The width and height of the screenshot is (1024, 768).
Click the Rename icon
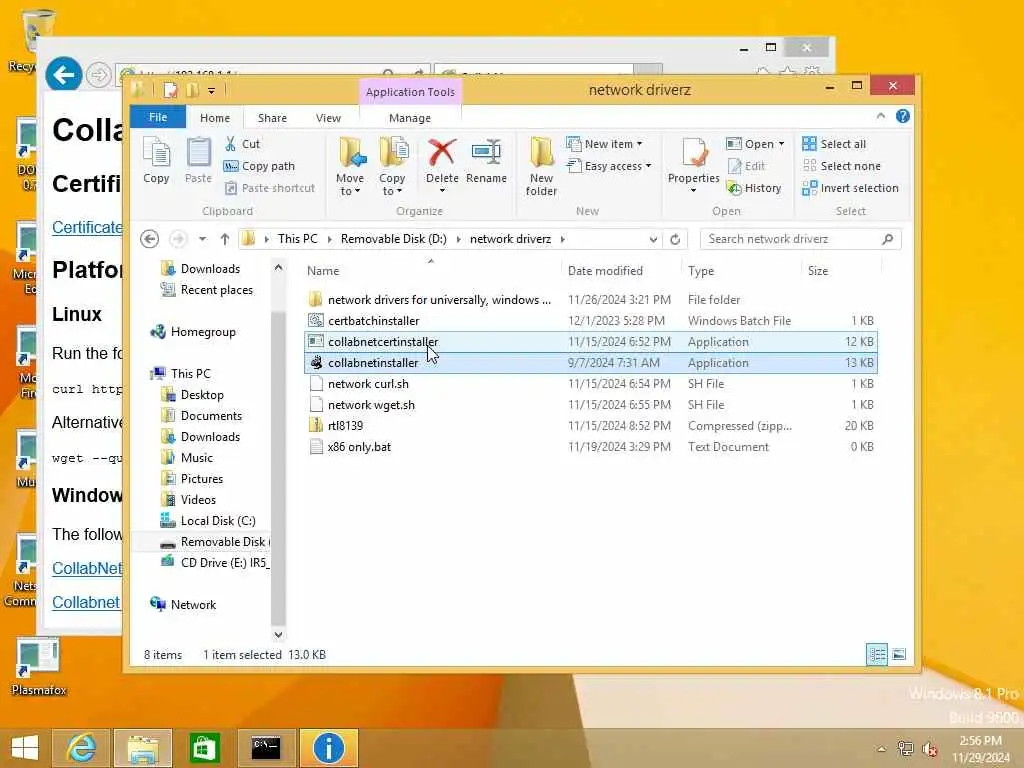point(487,153)
